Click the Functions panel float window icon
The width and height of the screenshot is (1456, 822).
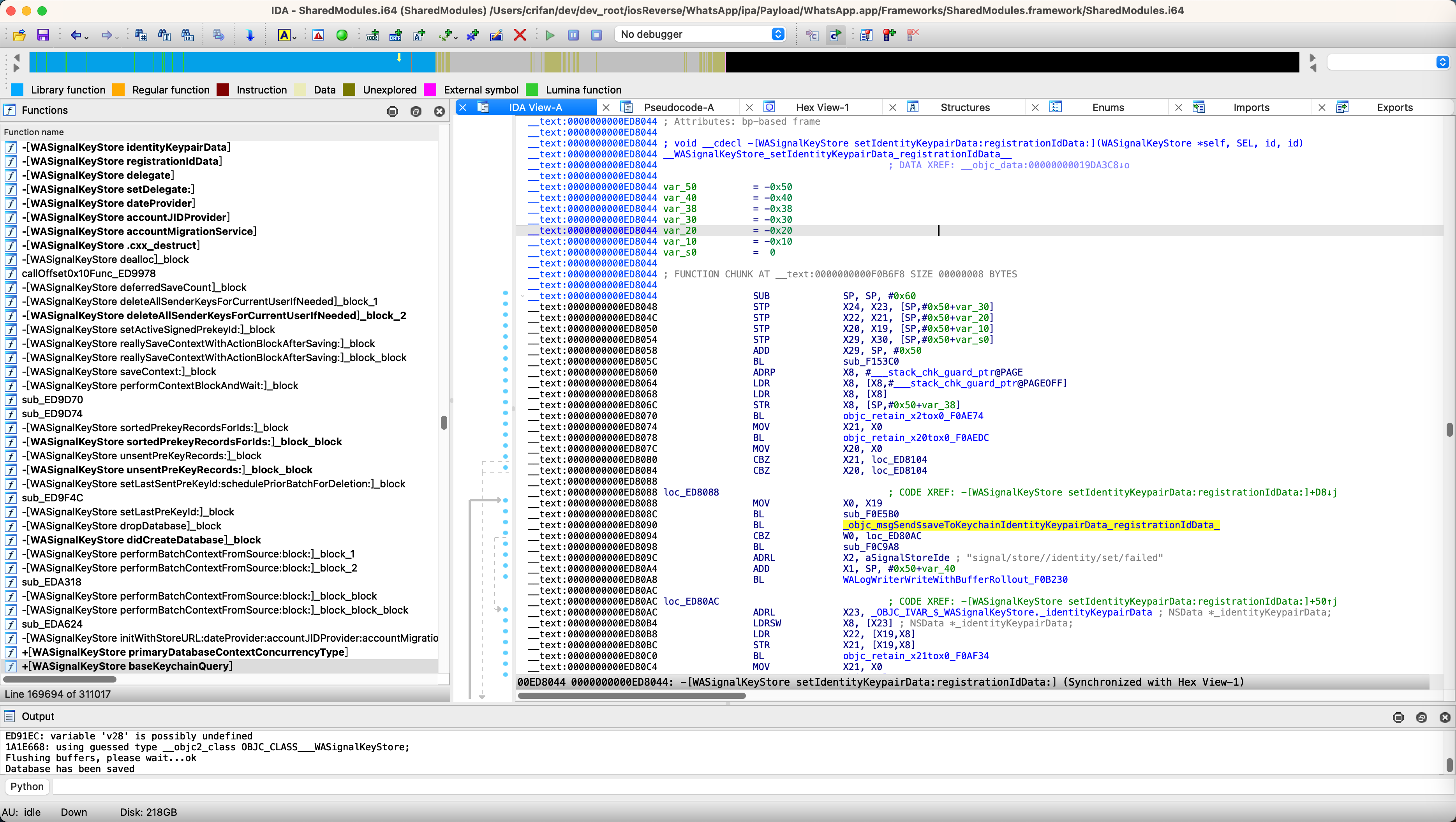tap(416, 111)
